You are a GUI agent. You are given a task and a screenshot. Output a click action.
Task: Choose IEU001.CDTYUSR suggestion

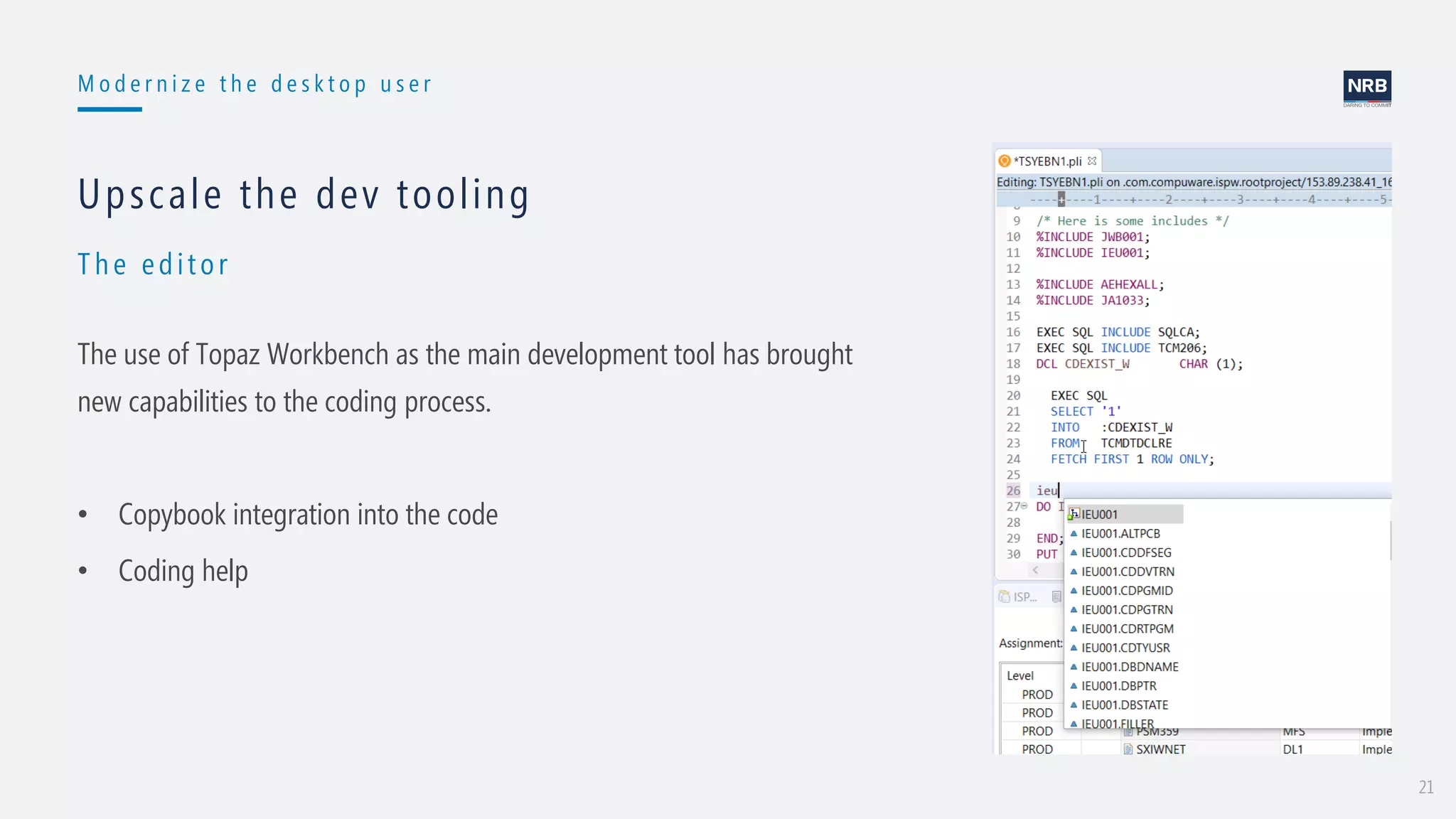(1120, 648)
